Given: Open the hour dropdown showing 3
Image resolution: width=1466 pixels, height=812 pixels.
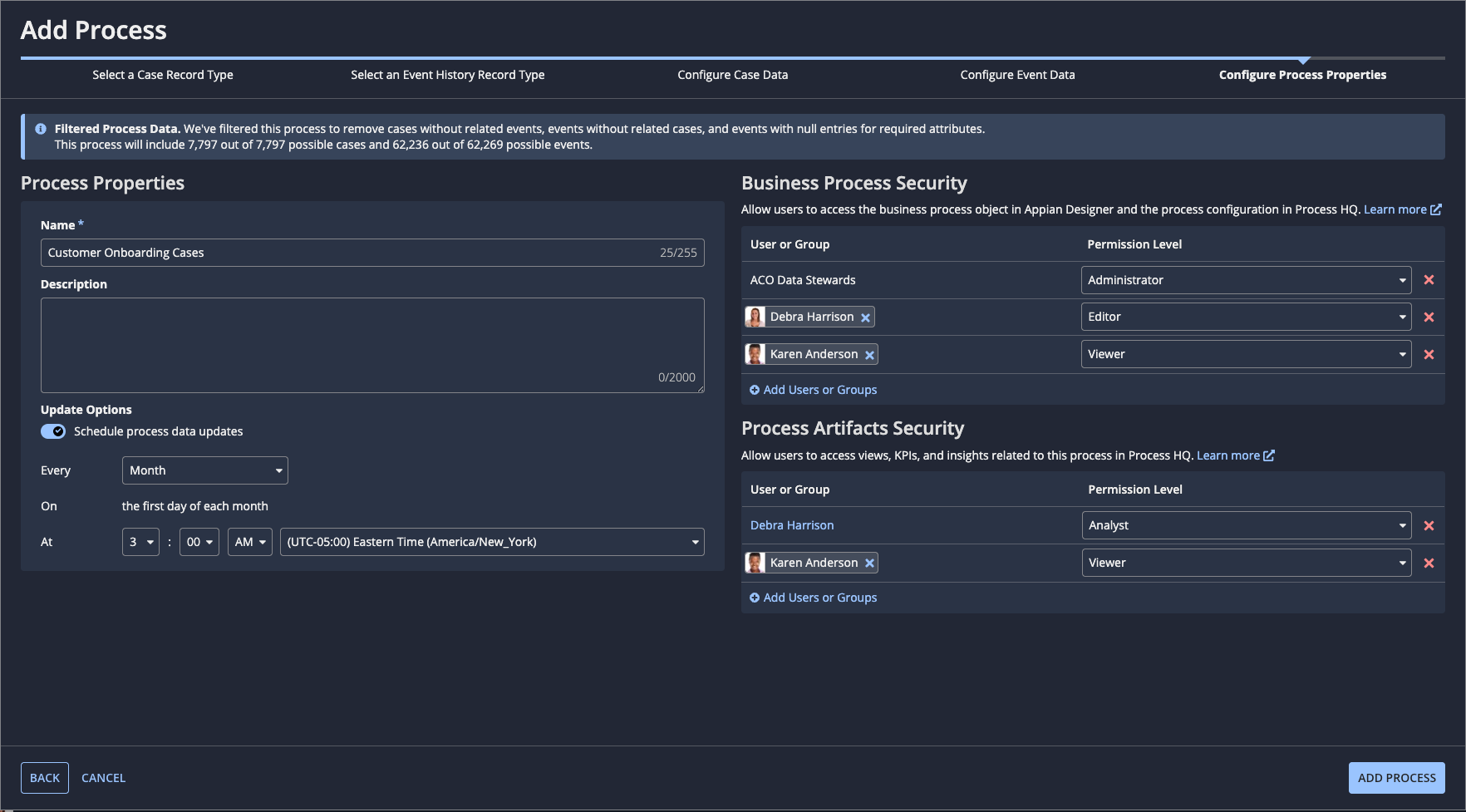Looking at the screenshot, I should (140, 542).
